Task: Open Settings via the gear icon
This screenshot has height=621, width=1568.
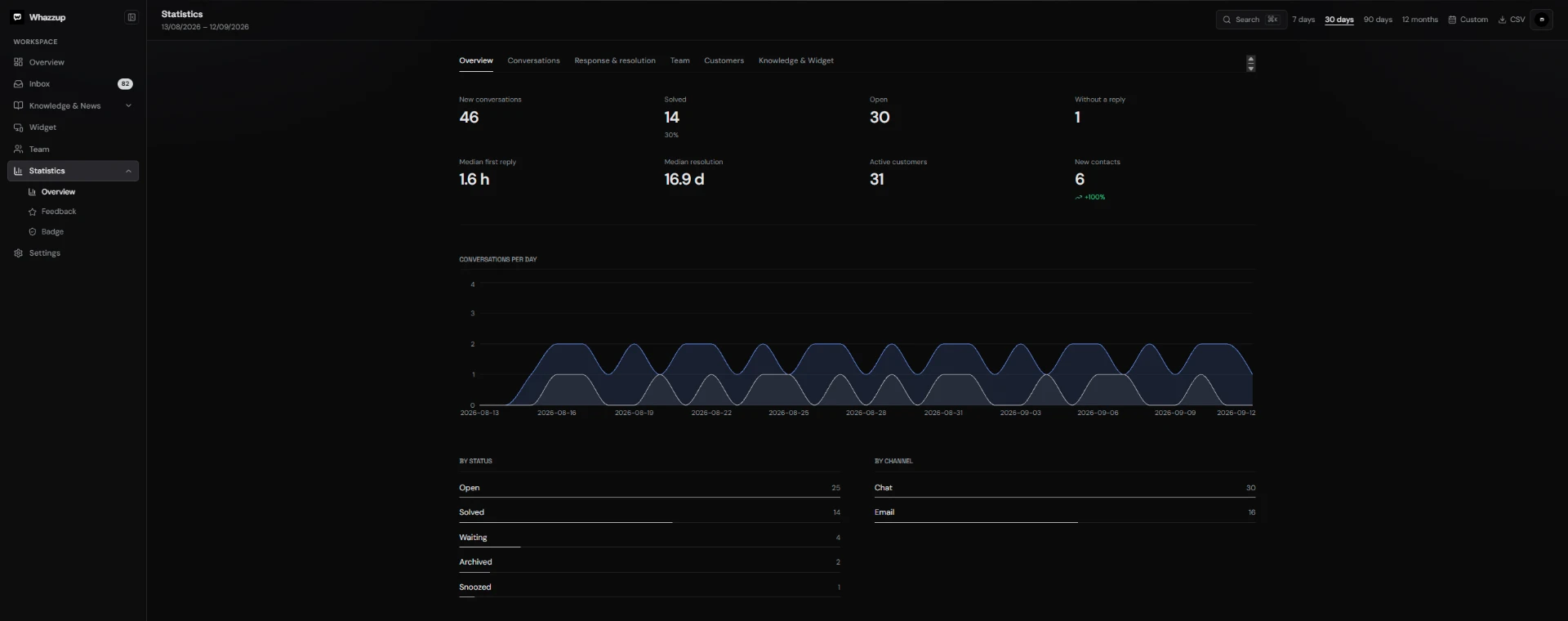Action: [x=18, y=253]
